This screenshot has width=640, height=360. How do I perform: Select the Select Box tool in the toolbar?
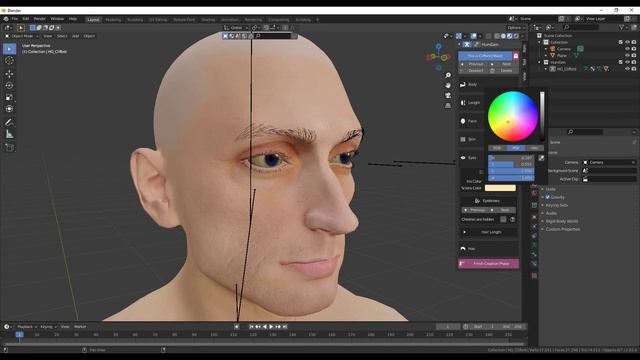pyautogui.click(x=9, y=49)
